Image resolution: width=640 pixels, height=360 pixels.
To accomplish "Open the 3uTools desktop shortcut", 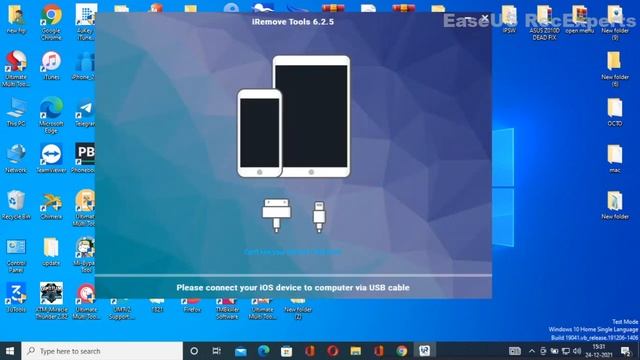I will pos(16,298).
